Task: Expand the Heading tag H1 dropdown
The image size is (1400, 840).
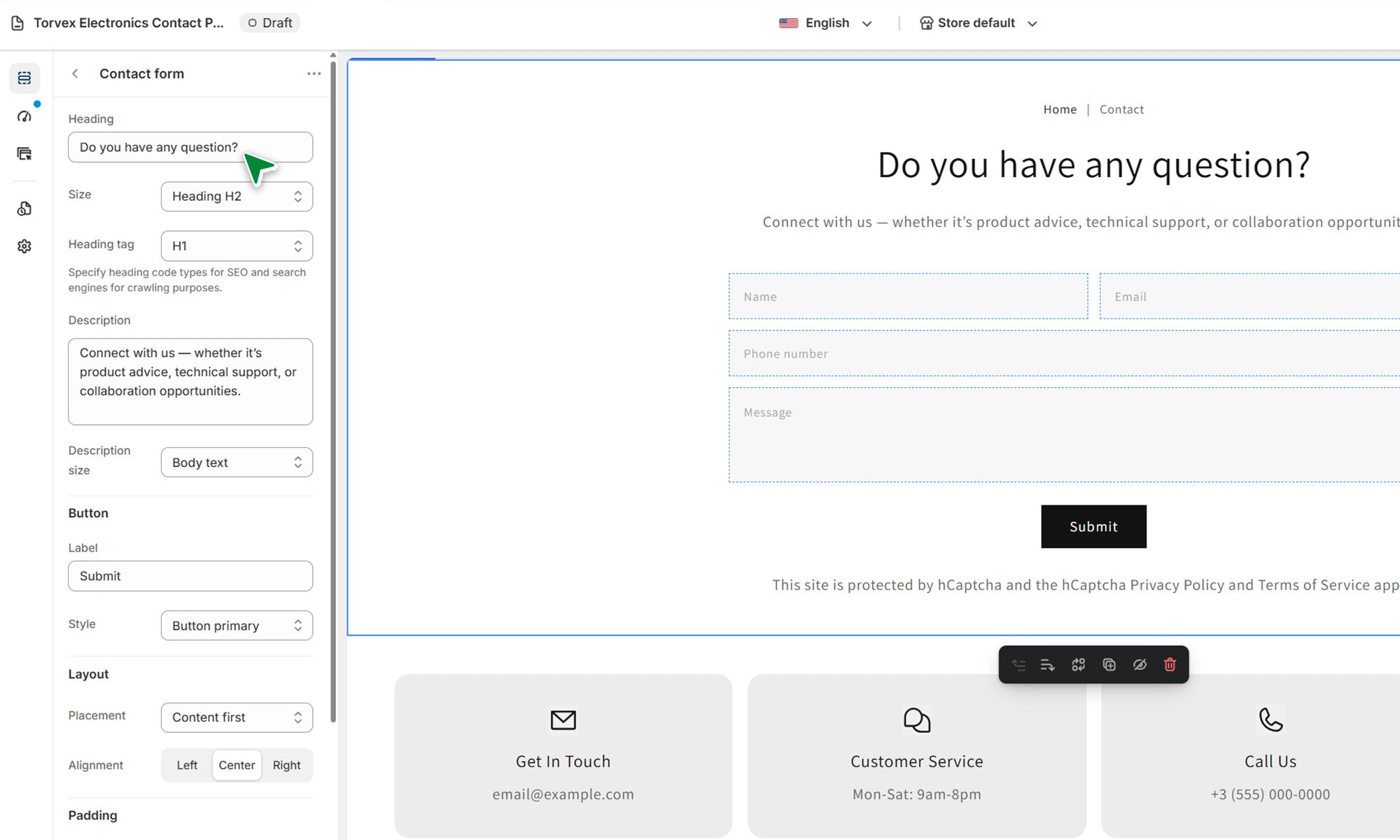Action: click(x=237, y=246)
